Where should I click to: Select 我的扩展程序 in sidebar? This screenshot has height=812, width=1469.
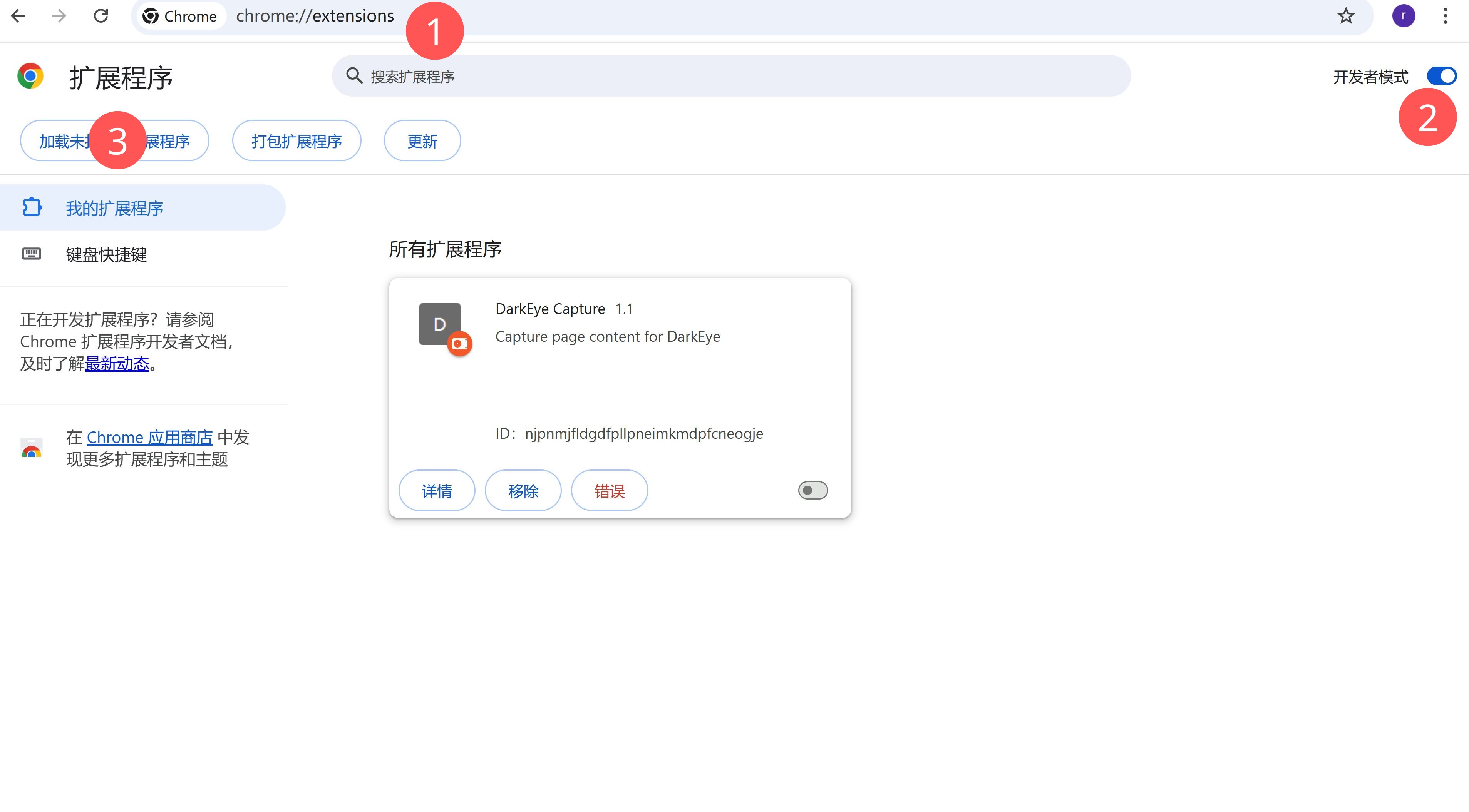point(114,208)
